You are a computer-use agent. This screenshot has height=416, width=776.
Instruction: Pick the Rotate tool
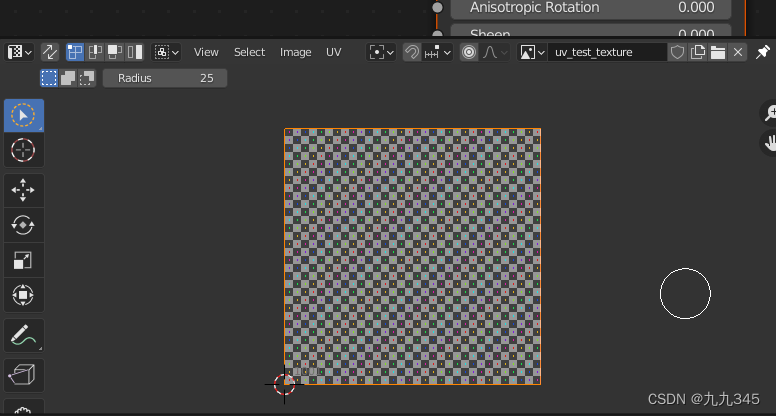coord(22,225)
